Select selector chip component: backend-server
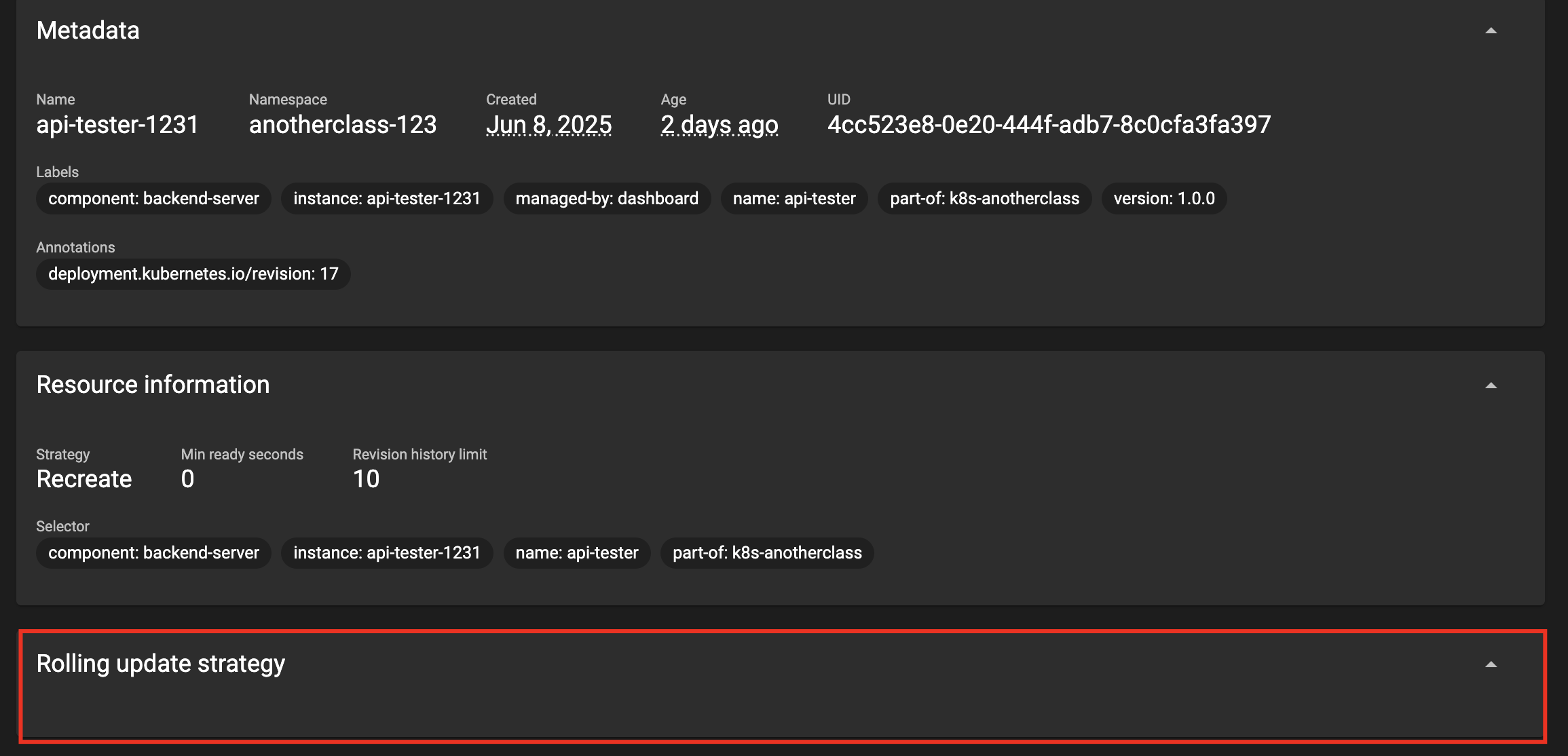This screenshot has height=756, width=1568. coord(153,553)
